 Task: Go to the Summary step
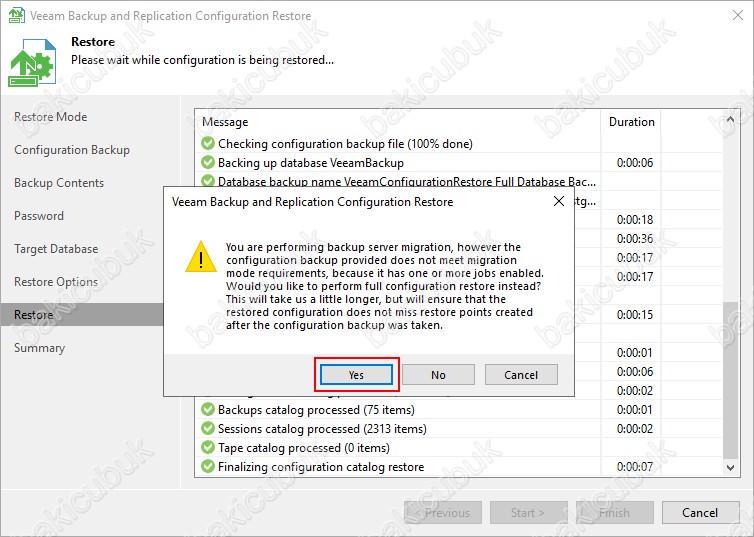(39, 348)
